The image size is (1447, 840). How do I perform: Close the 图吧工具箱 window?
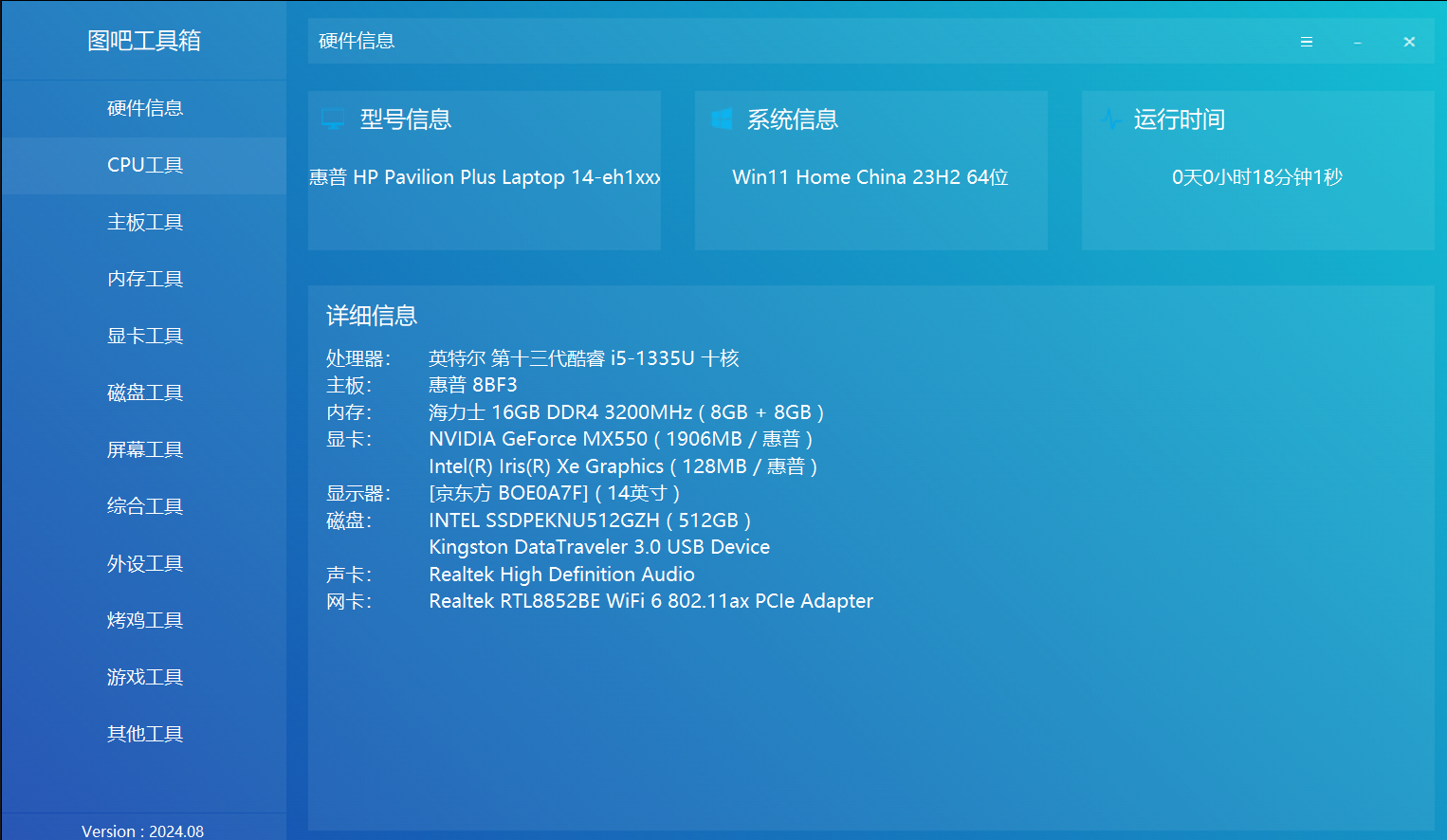click(x=1409, y=42)
